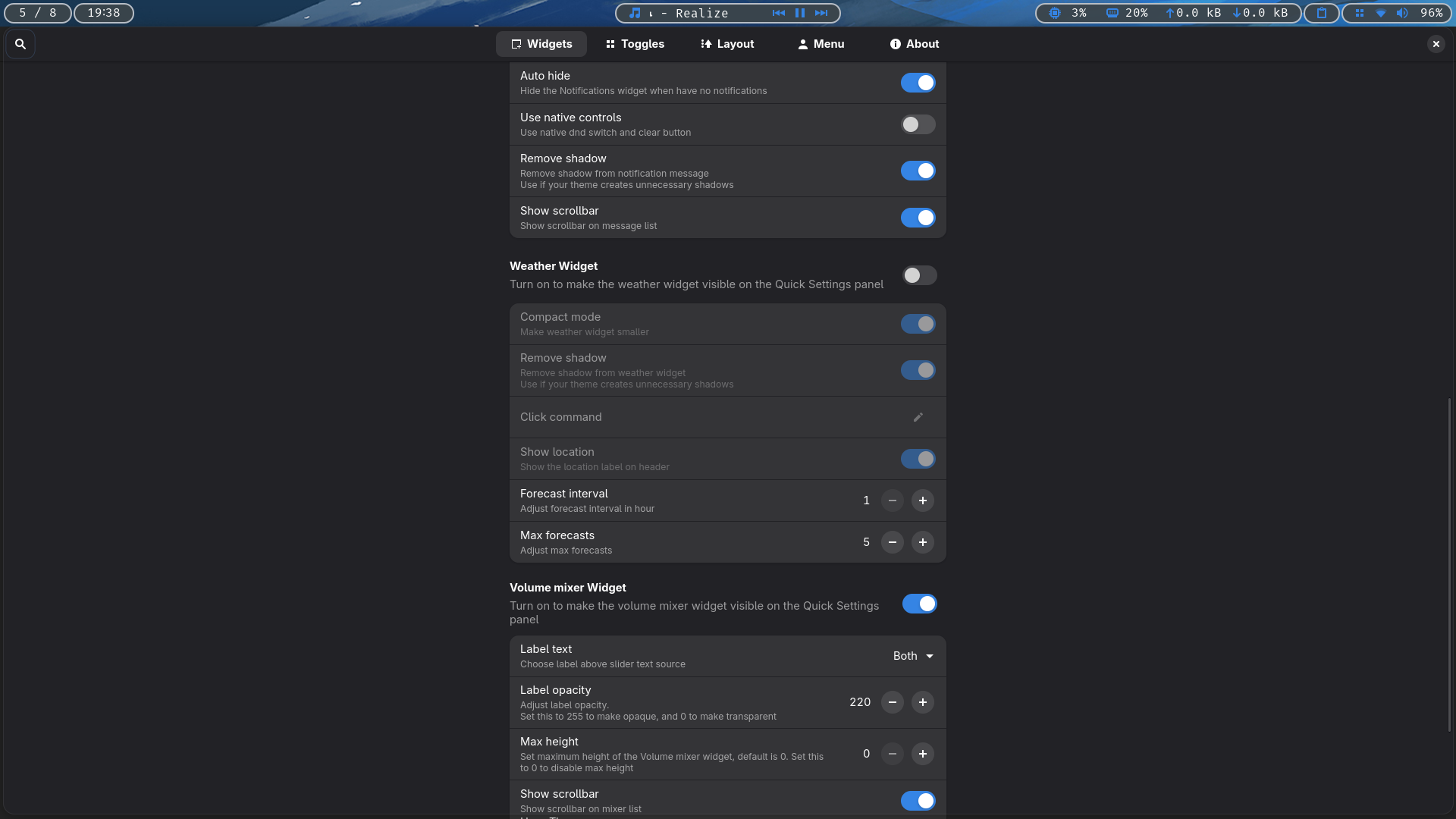Click the clipboard icon in top bar
The width and height of the screenshot is (1456, 819).
point(1322,13)
